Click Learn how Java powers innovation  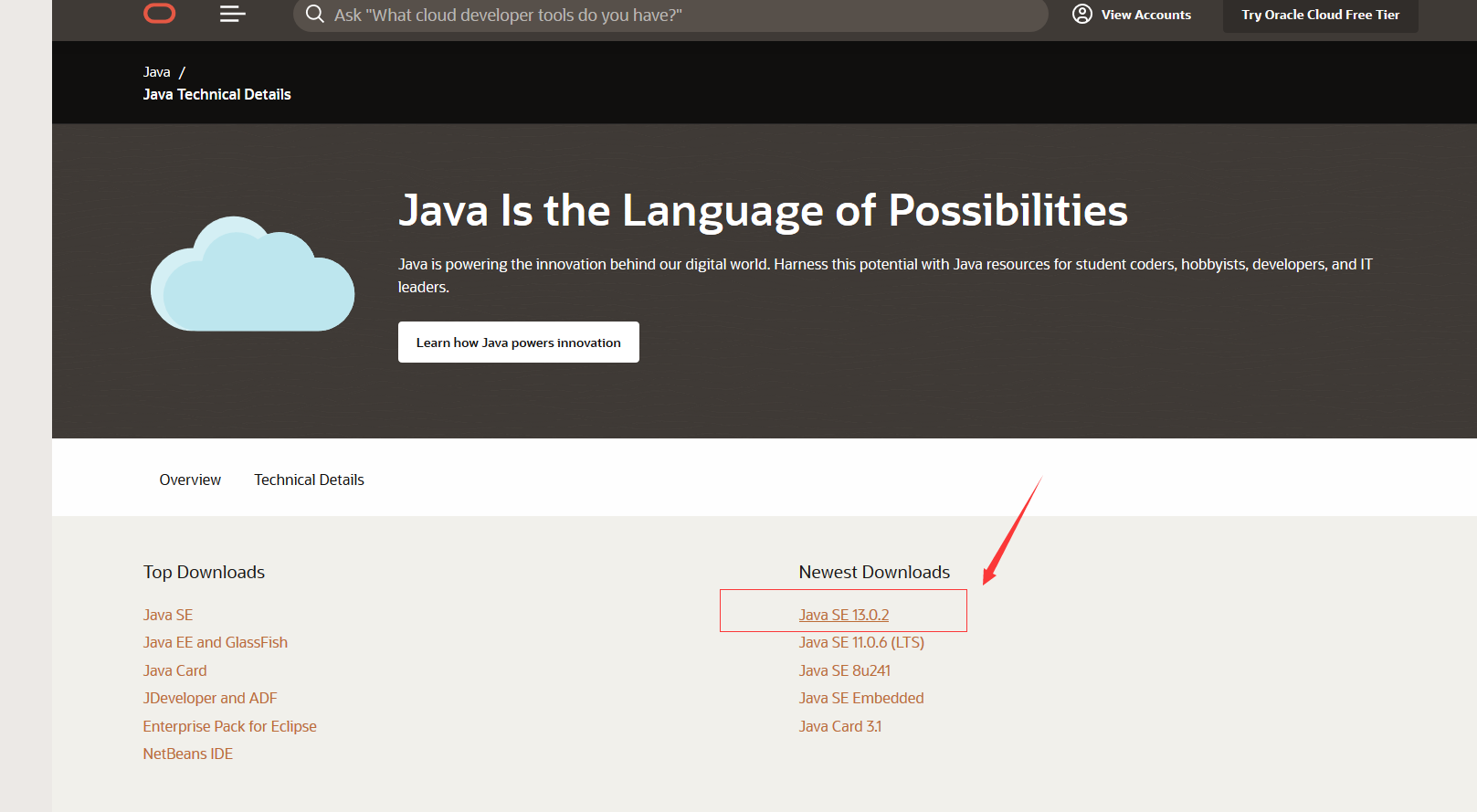(x=518, y=343)
